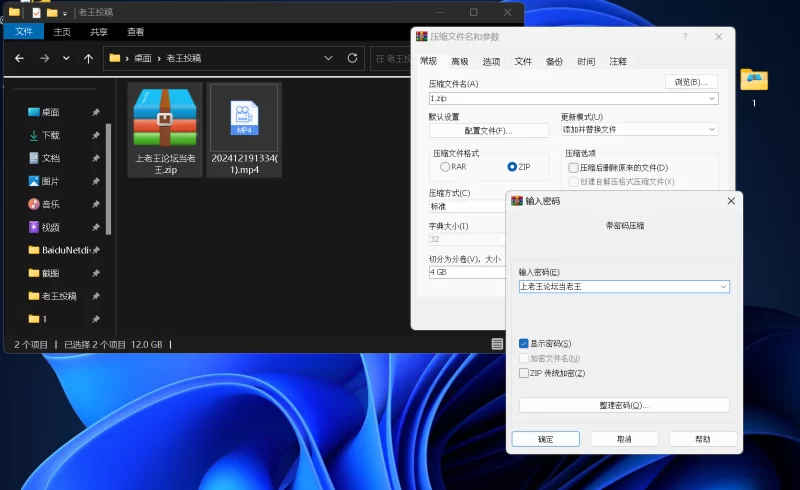Open the 共享 ribbon tab
Screen dimensions: 800x490
(x=98, y=32)
